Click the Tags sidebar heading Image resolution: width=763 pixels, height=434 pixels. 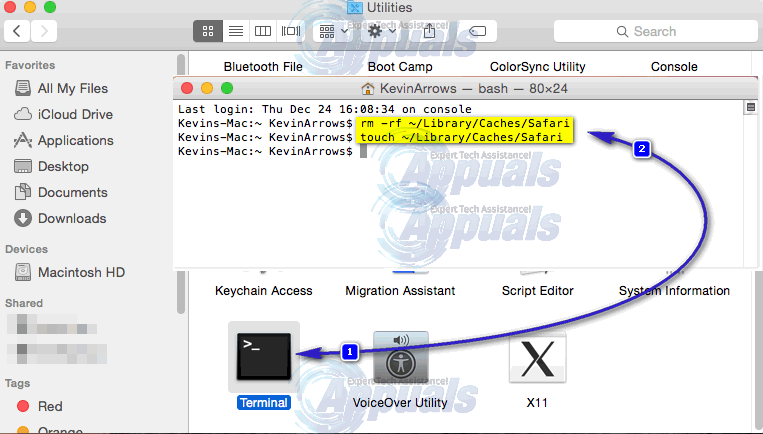pyautogui.click(x=18, y=383)
